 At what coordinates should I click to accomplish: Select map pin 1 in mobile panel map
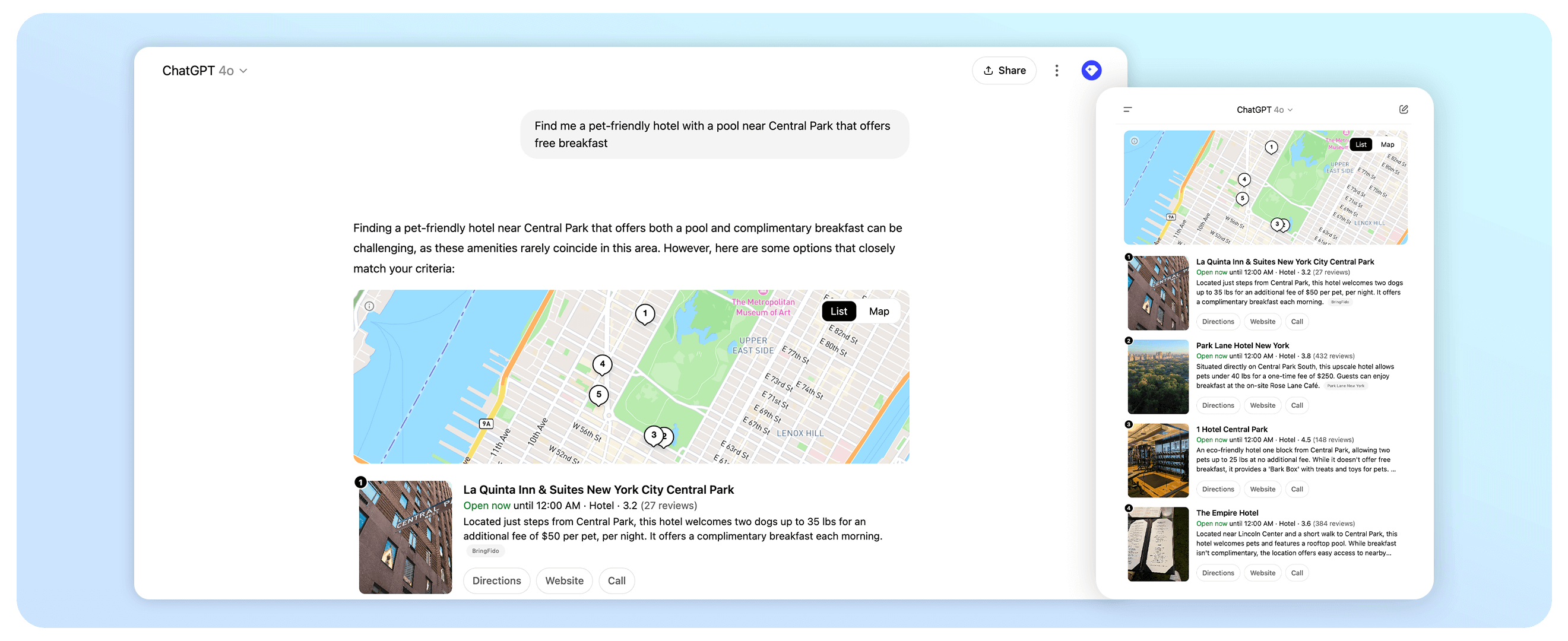(1272, 147)
